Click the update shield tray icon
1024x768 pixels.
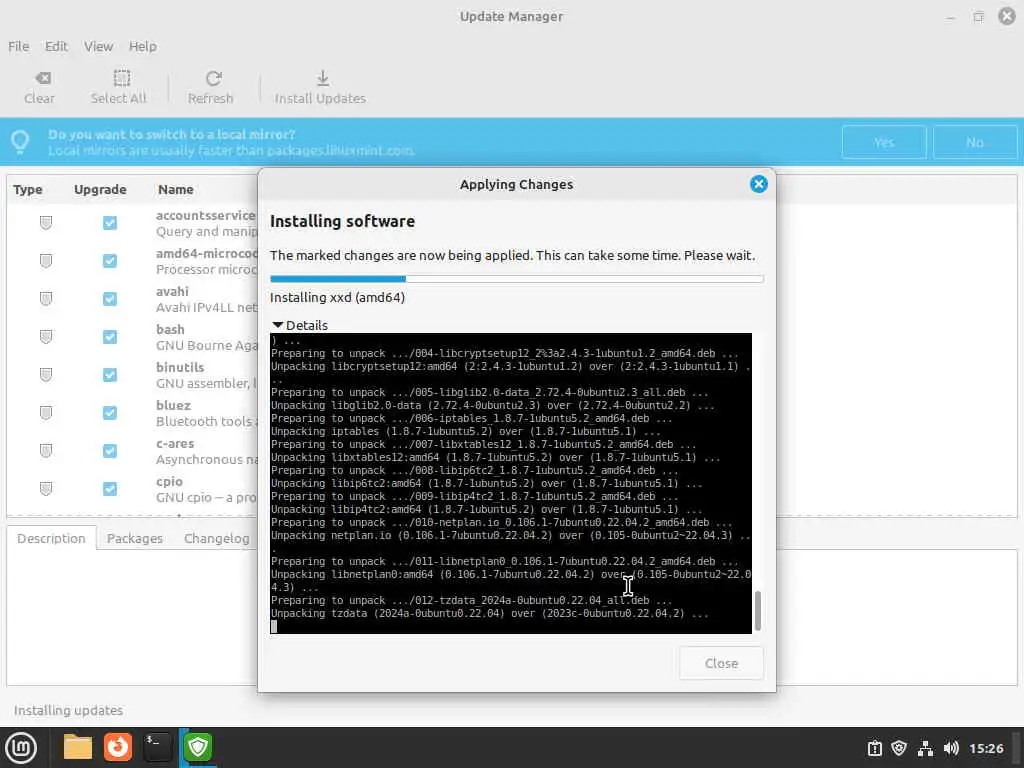899,748
